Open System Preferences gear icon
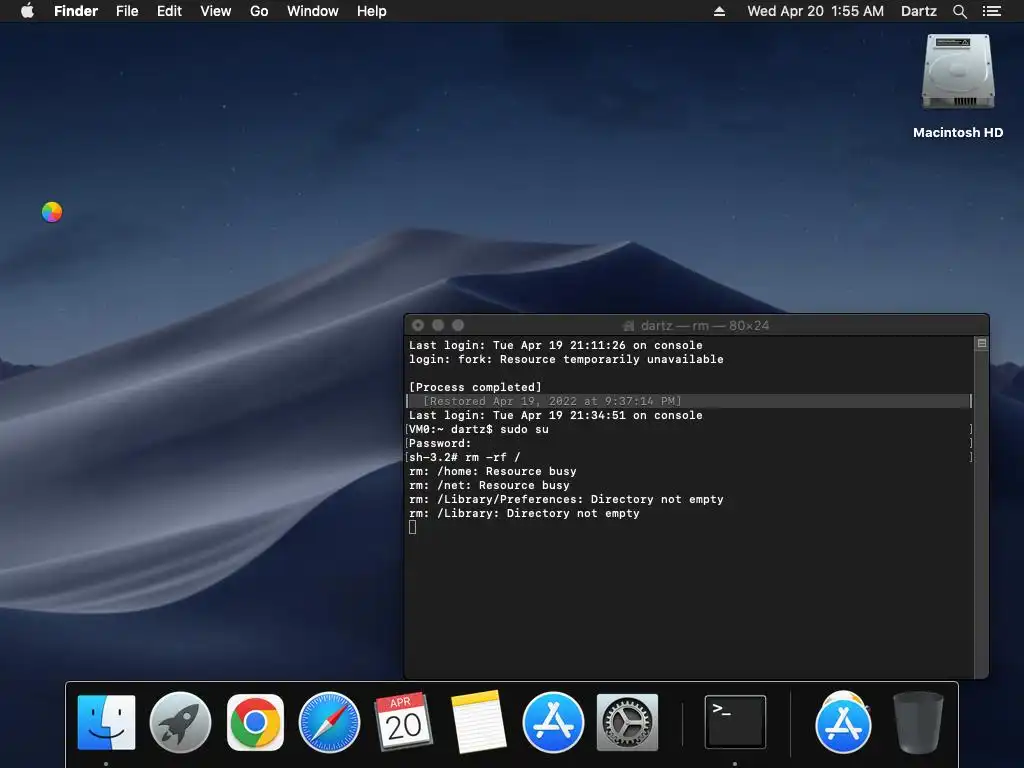Screen dimensions: 1024x768 [x=627, y=722]
